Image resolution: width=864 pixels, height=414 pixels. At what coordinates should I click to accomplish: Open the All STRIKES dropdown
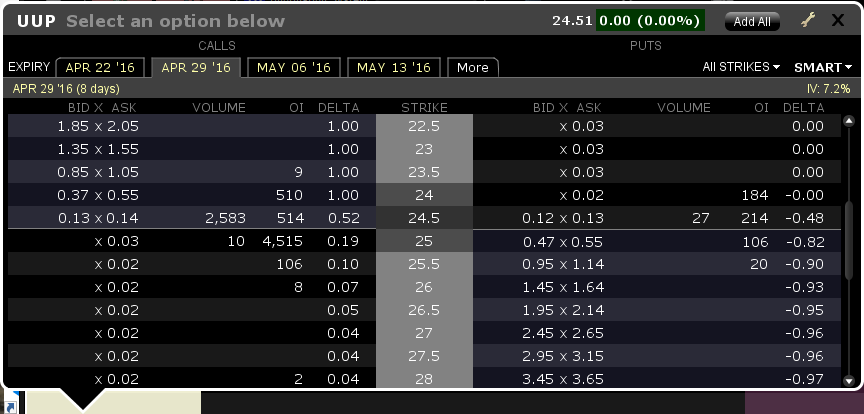[741, 67]
